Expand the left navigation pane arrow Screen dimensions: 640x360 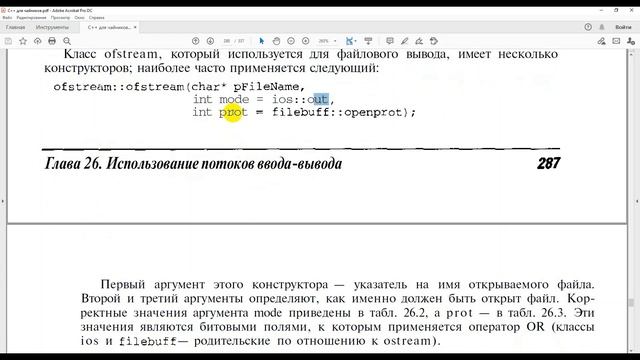pyautogui.click(x=3, y=201)
